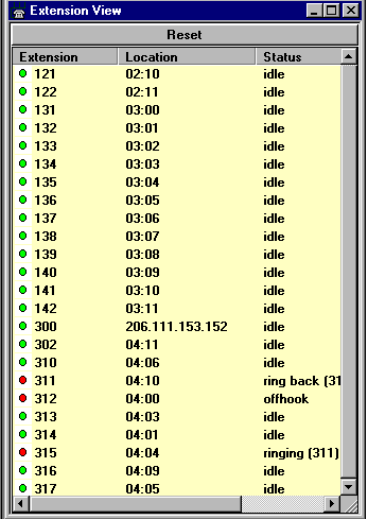The width and height of the screenshot is (367, 519).
Task: Click the green status dot for extension 135
Action: click(23, 181)
